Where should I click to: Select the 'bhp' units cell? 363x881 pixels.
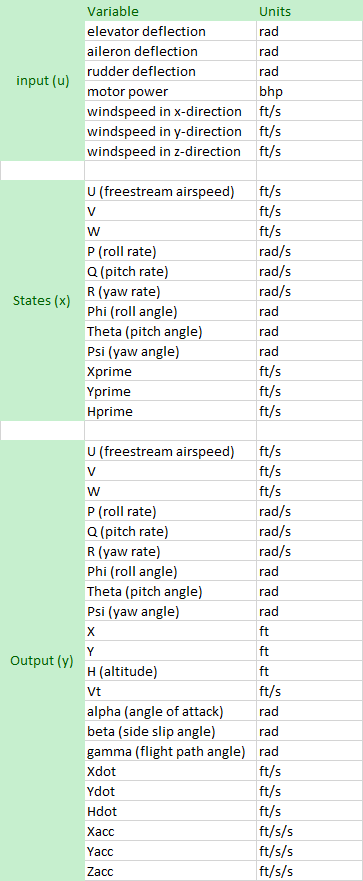click(309, 92)
